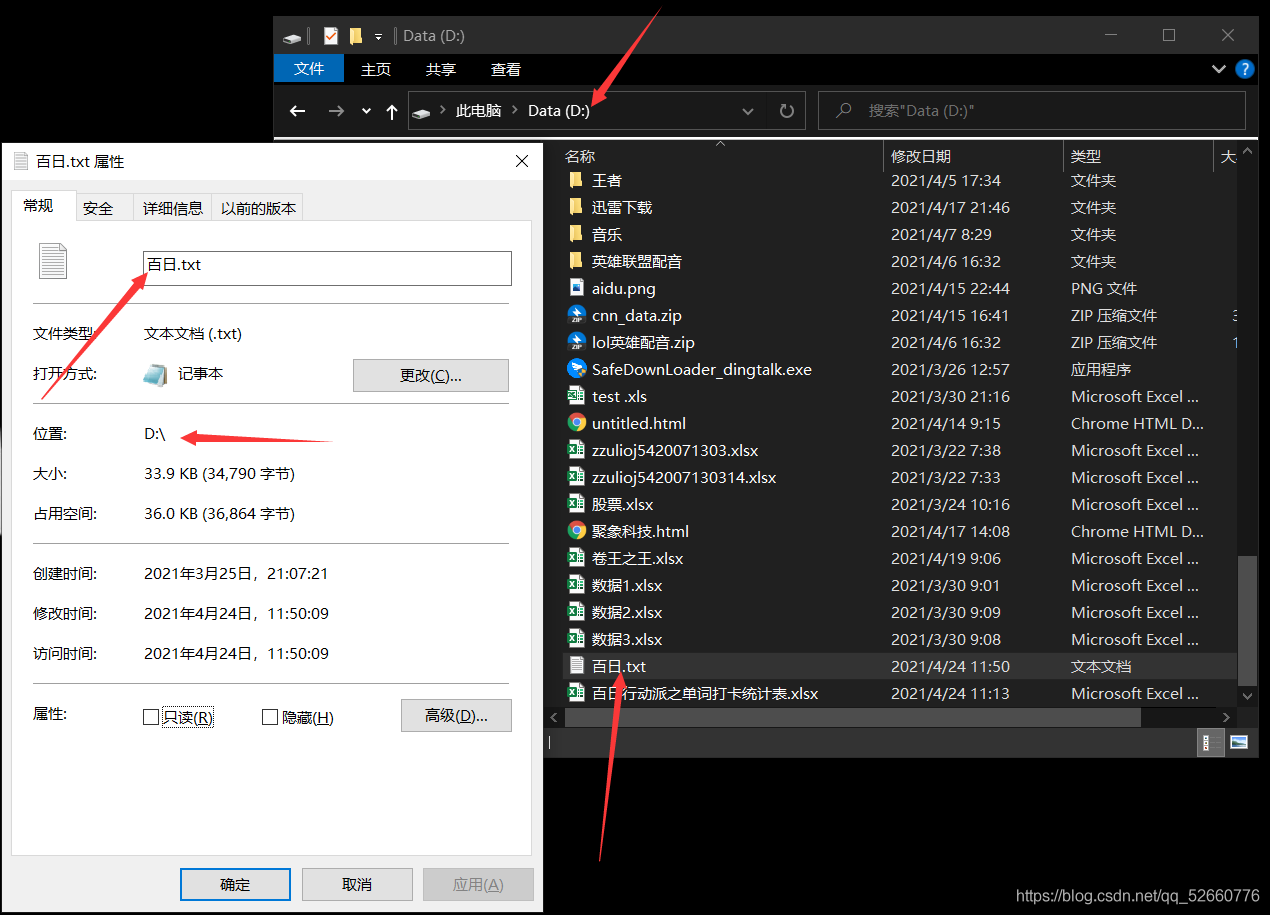Click the 百日.txt filename input field
Viewport: 1270px width, 915px height.
[327, 268]
